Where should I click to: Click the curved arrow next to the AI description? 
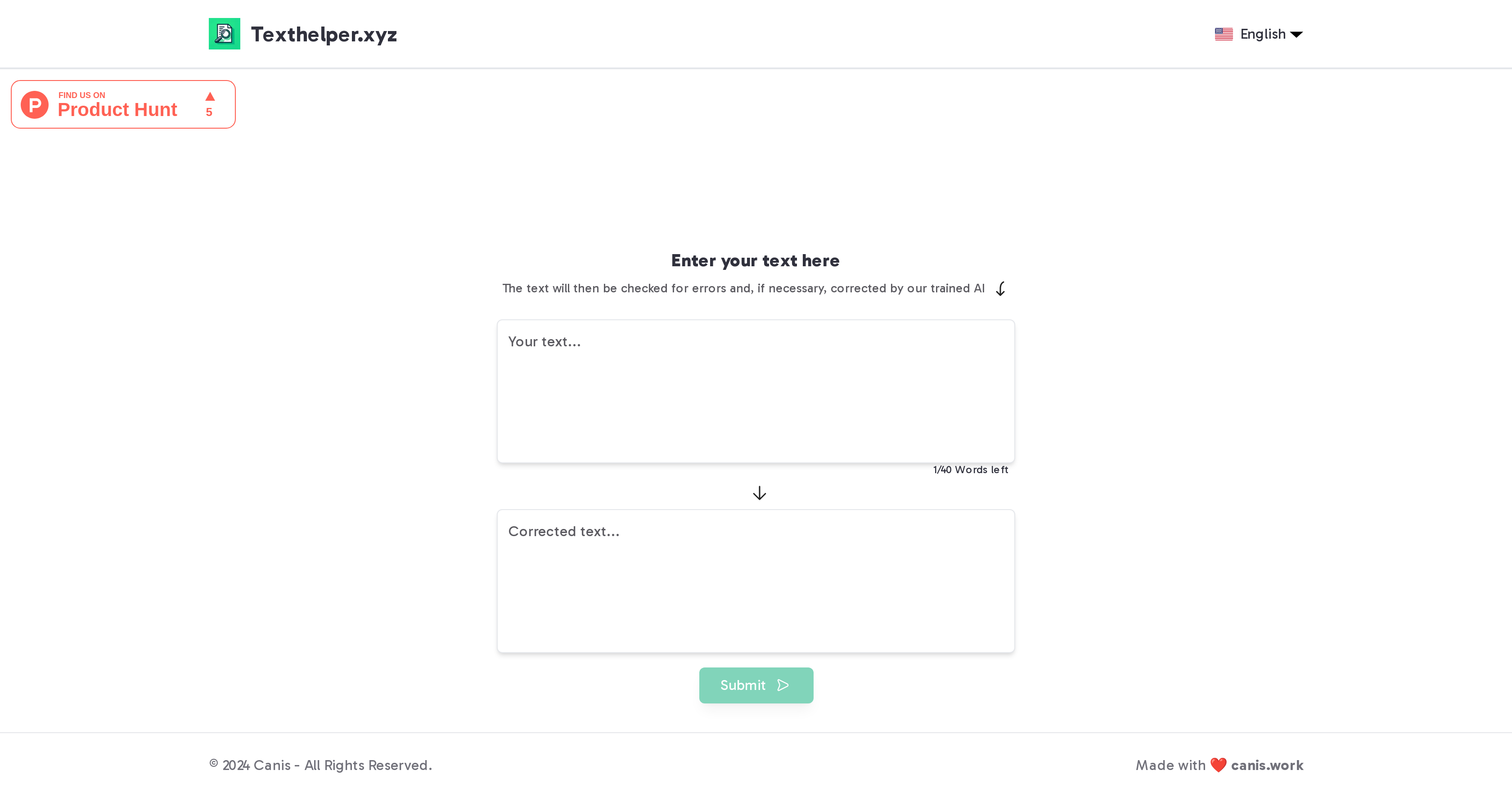[x=1000, y=288]
